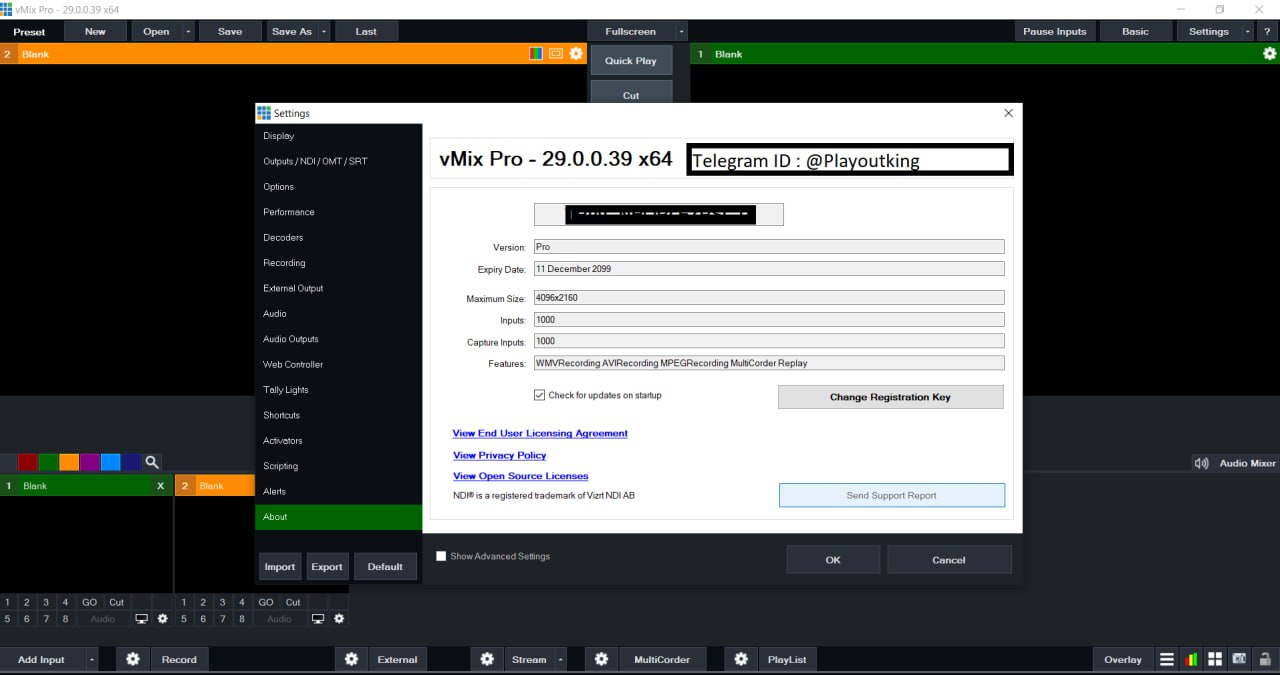1280x675 pixels.
Task: Open the Scripting settings category
Action: 339,466
